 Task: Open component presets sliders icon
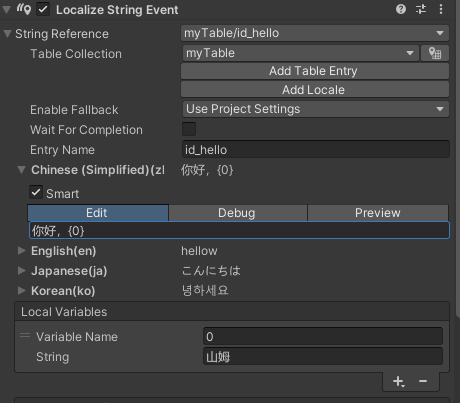pyautogui.click(x=421, y=9)
